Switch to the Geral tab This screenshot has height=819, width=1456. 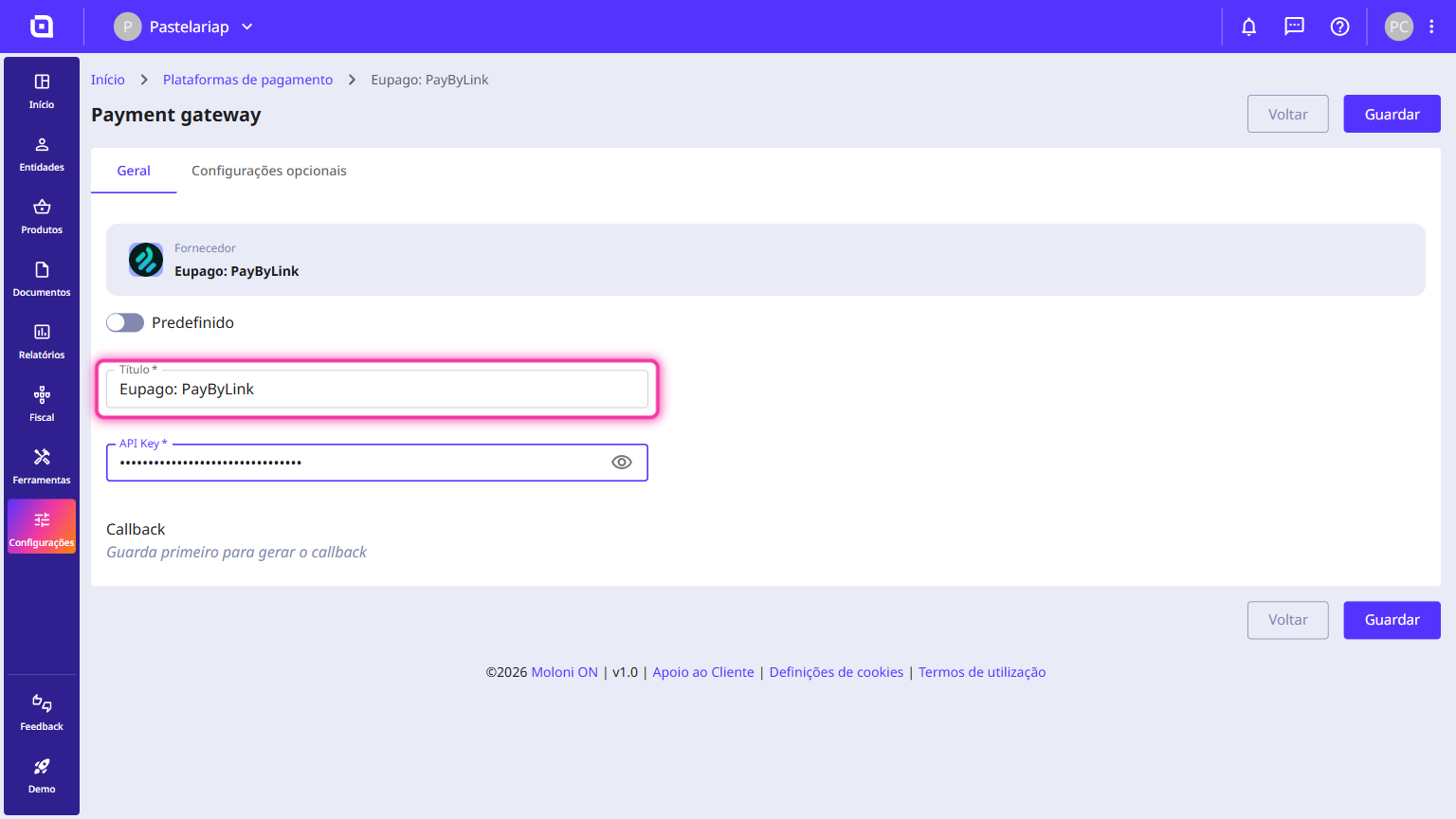[134, 171]
